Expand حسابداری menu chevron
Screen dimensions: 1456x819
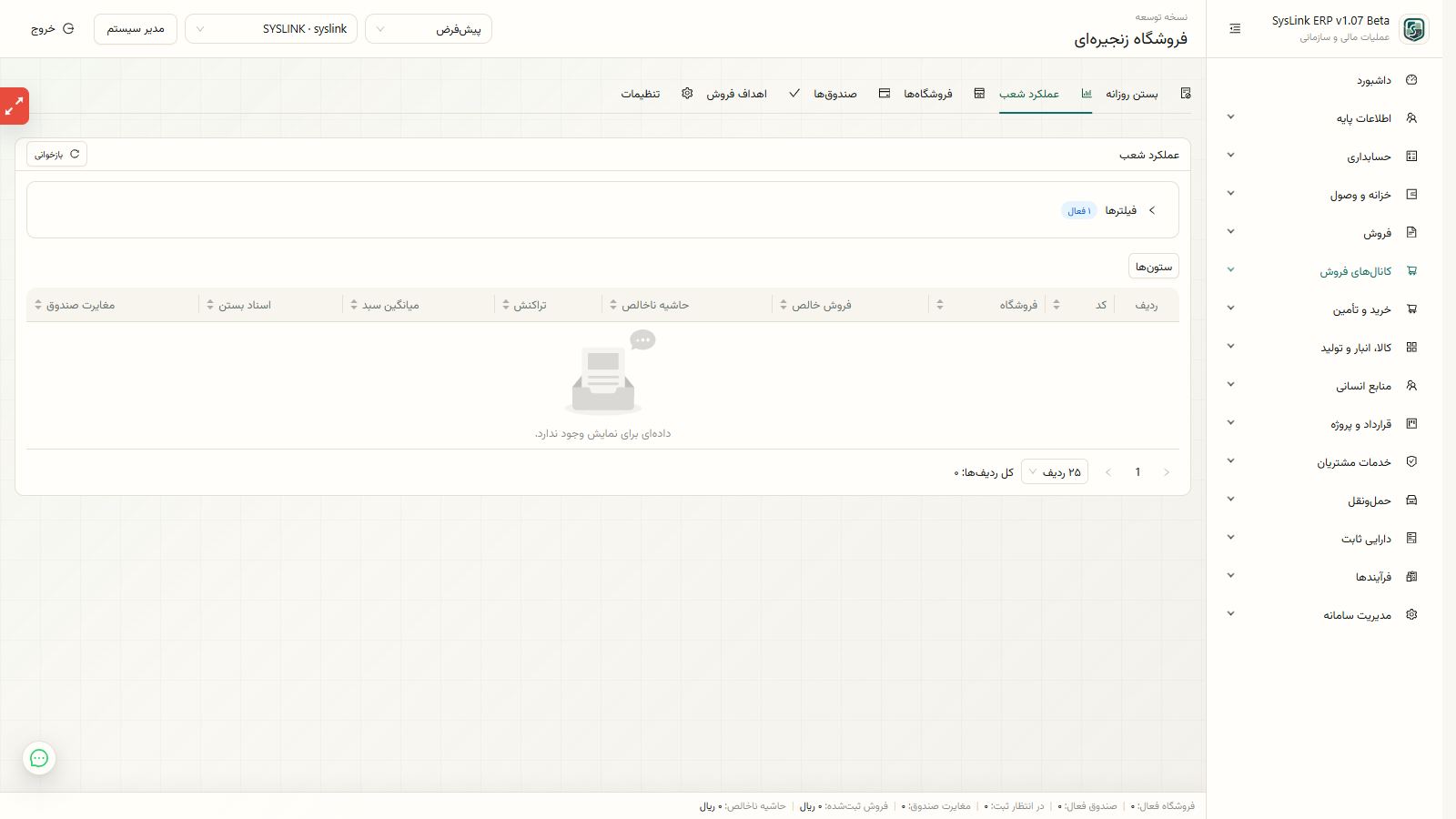[1230, 156]
